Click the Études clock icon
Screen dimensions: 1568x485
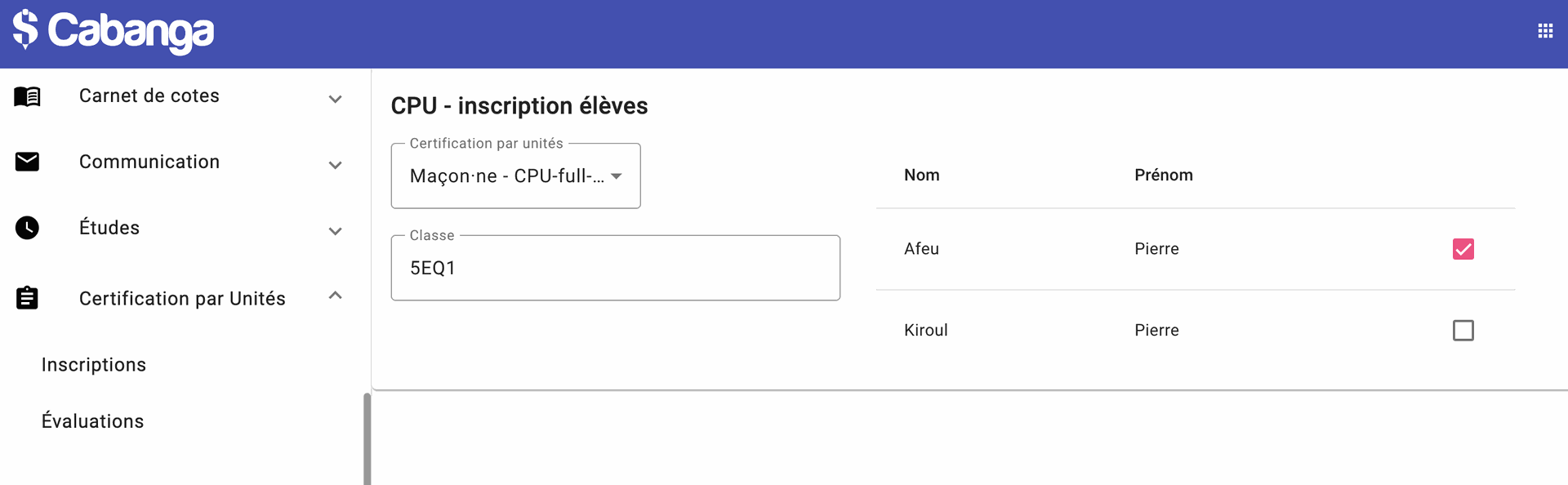click(x=27, y=228)
